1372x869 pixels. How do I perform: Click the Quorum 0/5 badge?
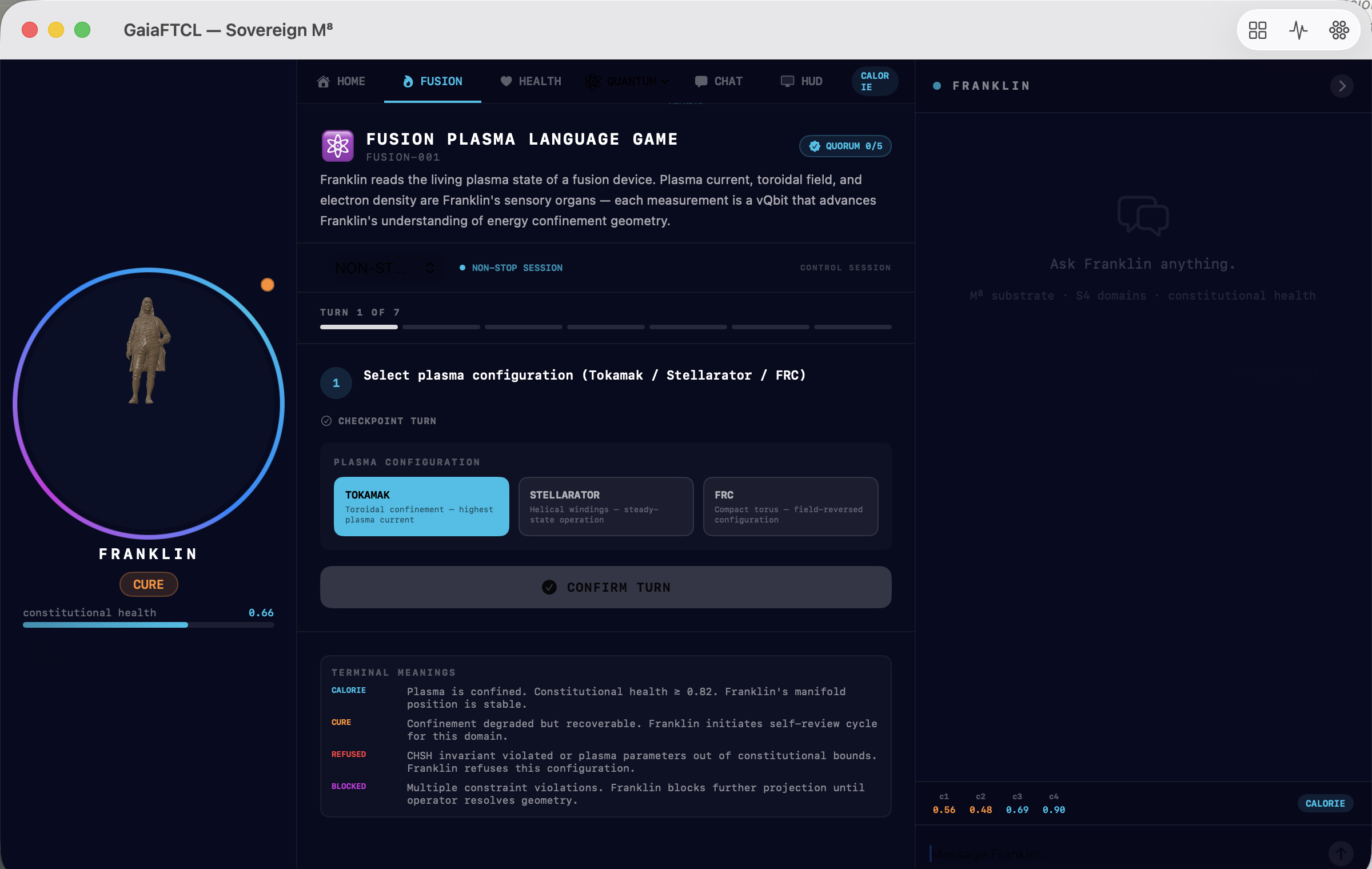tap(845, 146)
